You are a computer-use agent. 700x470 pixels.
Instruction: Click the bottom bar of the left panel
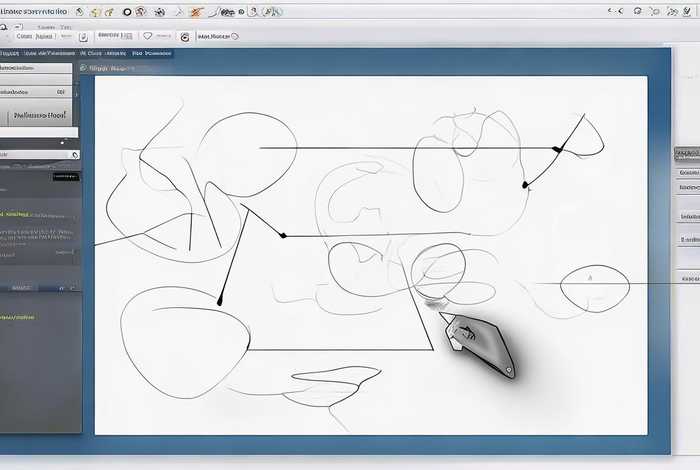click(40, 287)
